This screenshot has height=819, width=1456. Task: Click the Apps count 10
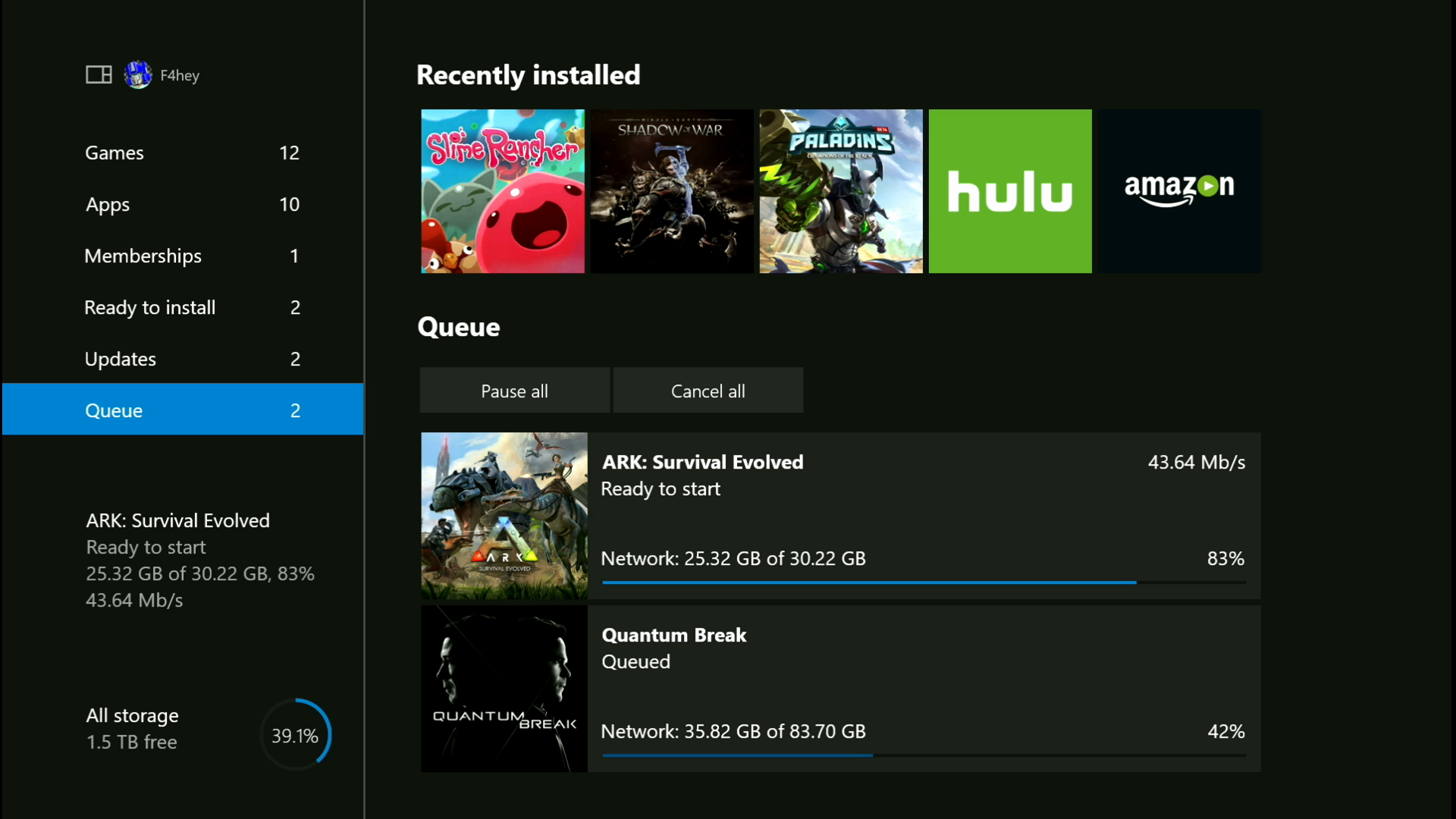click(x=289, y=204)
